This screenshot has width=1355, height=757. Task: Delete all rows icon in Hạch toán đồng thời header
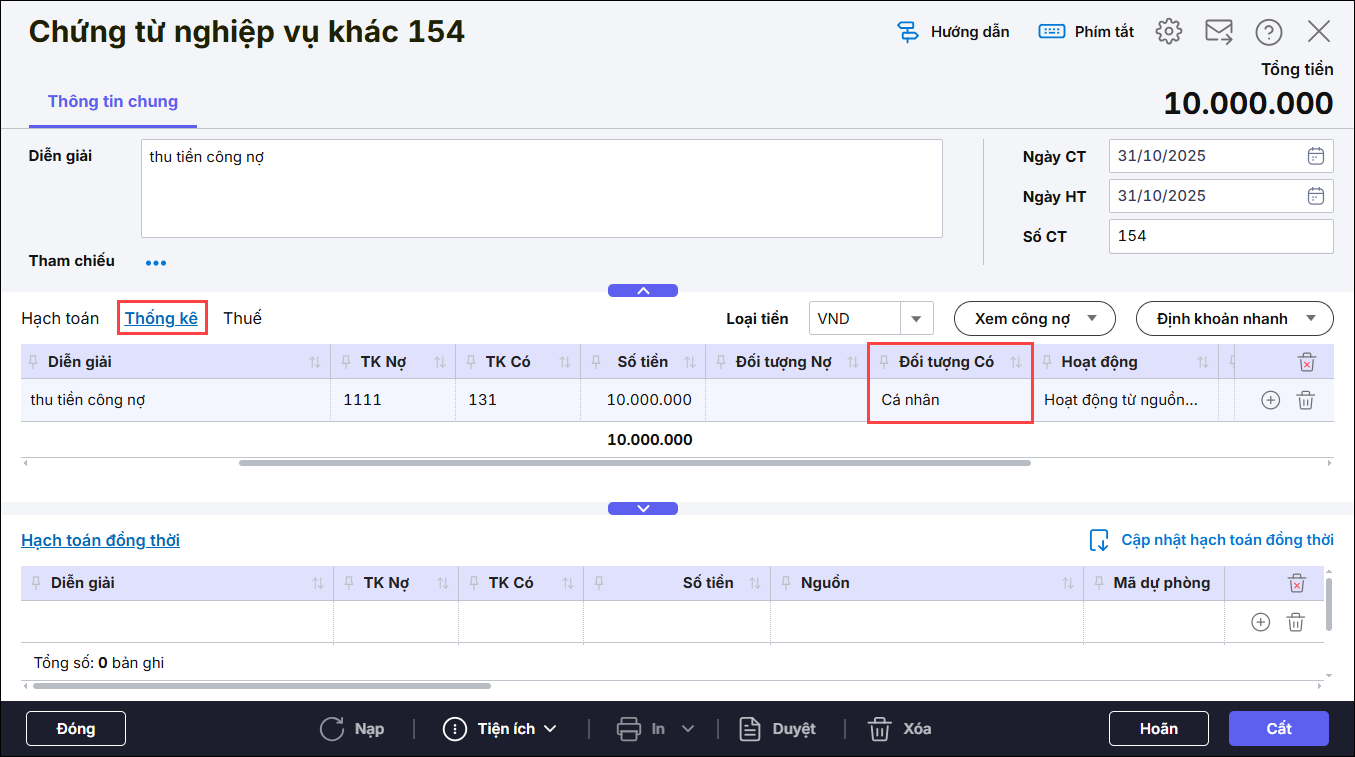pos(1296,583)
